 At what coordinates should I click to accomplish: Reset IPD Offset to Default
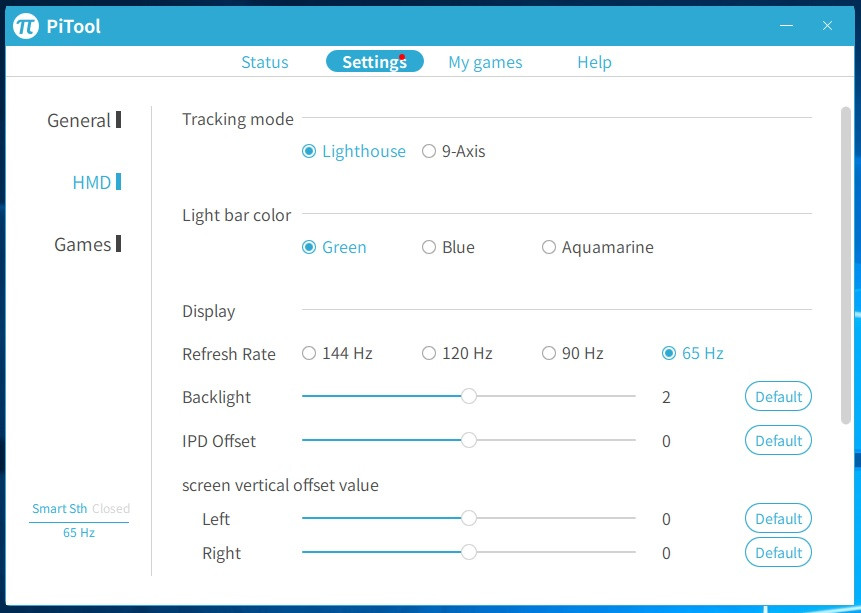[778, 441]
